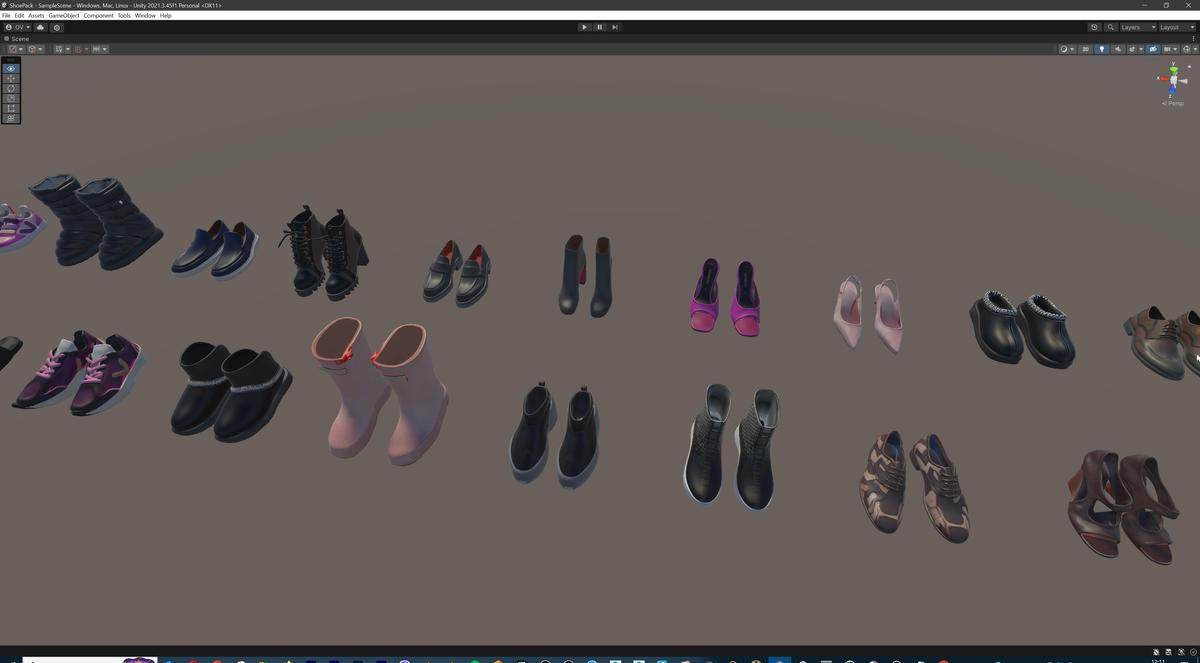Toggle the 2D view mode

click(x=1086, y=48)
